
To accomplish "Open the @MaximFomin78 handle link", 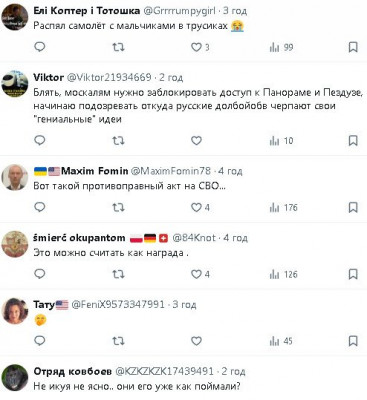I will (x=170, y=171).
